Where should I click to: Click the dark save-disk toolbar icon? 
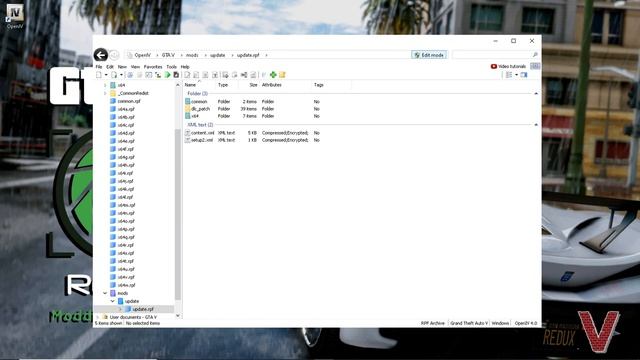[176, 75]
